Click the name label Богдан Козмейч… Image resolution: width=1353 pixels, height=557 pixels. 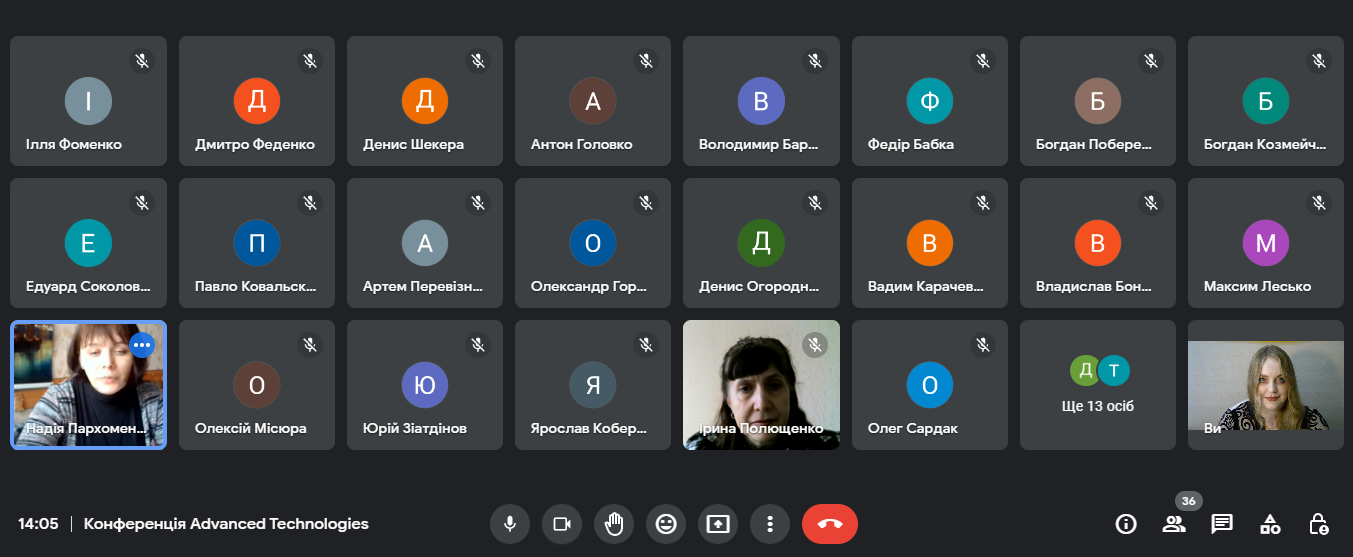1266,144
